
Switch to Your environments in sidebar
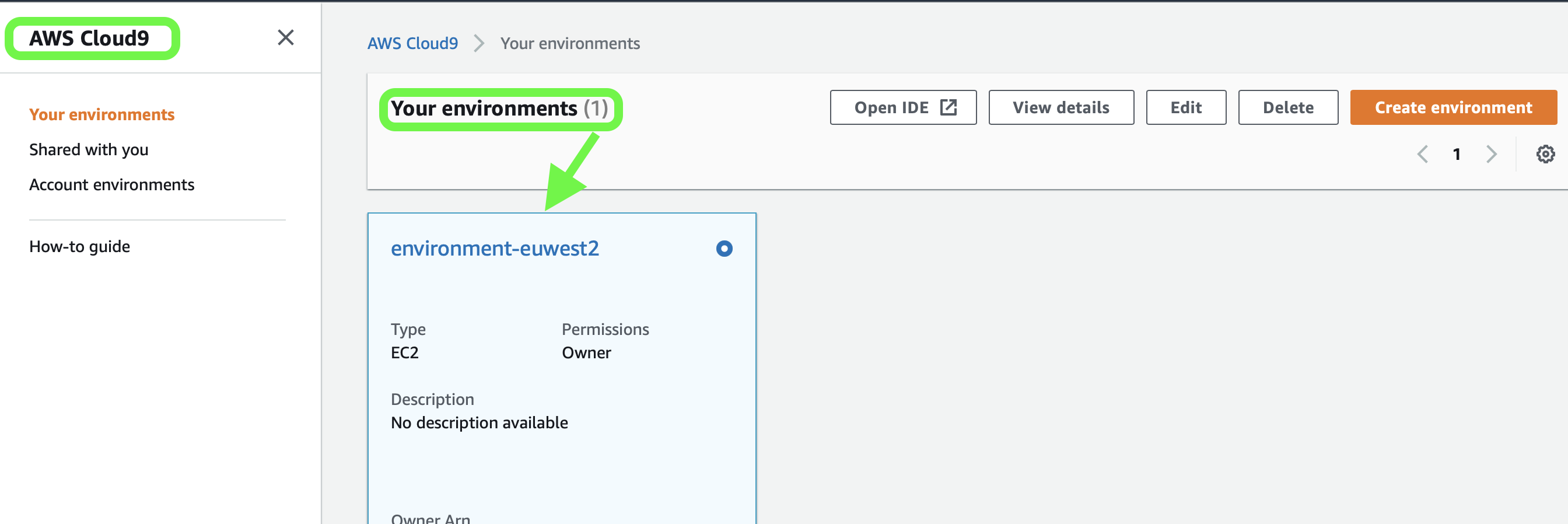click(101, 114)
